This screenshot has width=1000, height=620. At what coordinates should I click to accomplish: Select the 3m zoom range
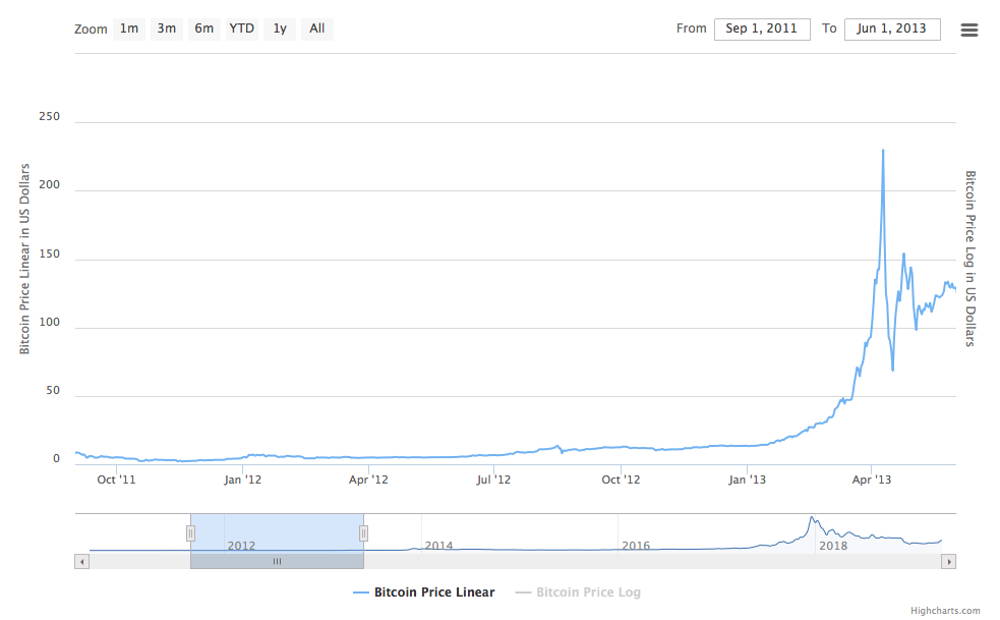coord(166,29)
